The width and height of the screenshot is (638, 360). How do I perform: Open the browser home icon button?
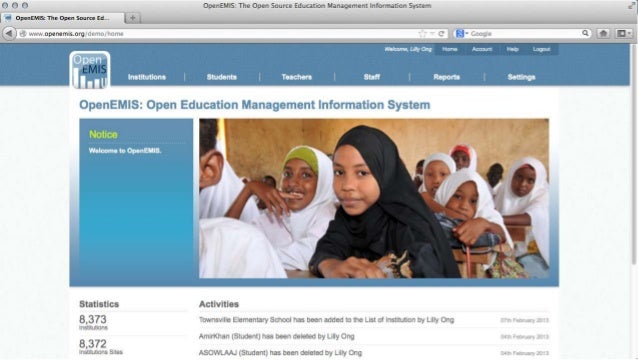(603, 33)
